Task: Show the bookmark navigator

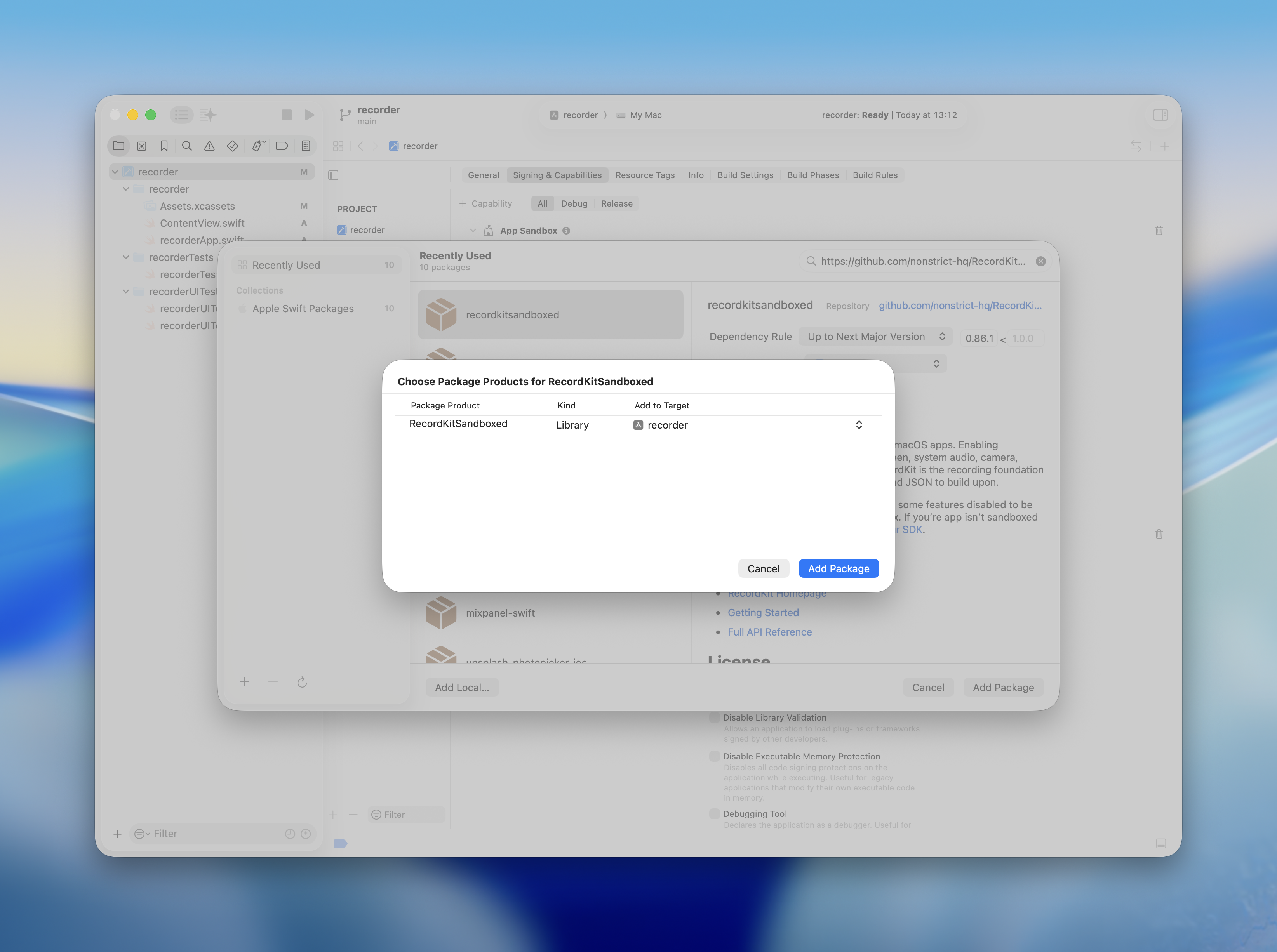Action: click(x=164, y=146)
